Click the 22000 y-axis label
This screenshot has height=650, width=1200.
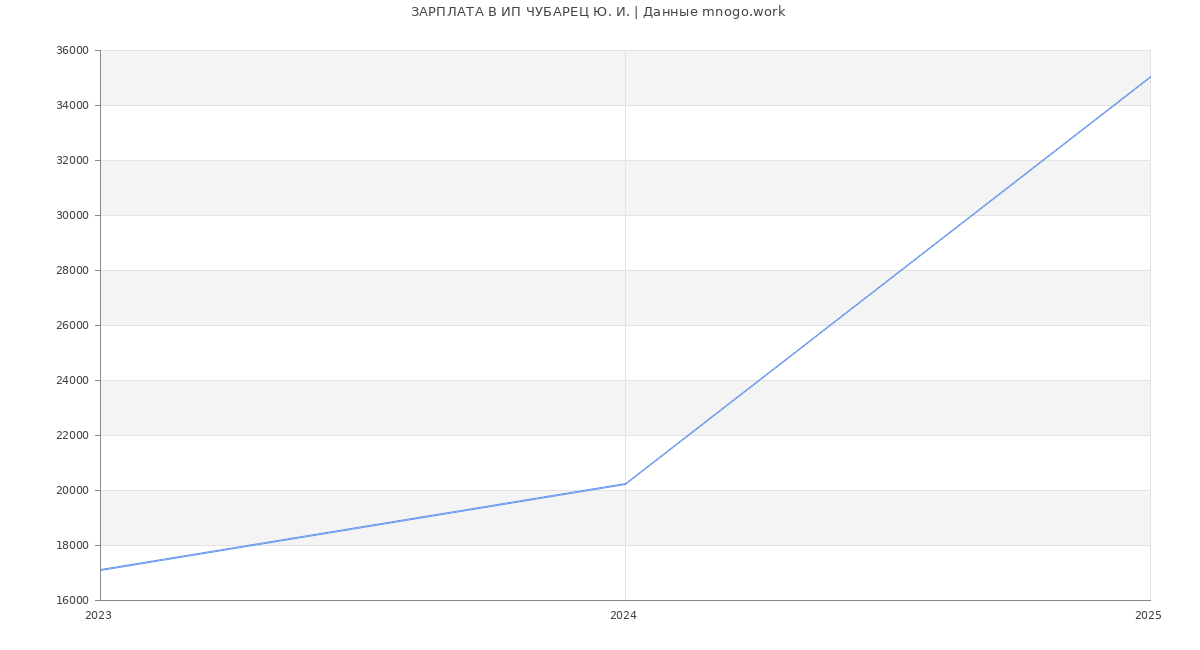click(x=72, y=436)
